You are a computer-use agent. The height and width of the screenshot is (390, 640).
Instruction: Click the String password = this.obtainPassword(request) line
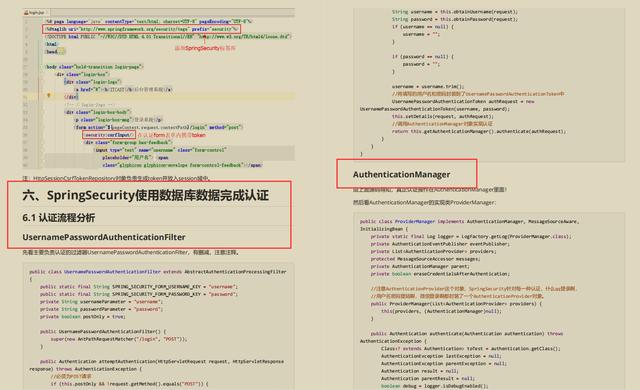[x=455, y=19]
